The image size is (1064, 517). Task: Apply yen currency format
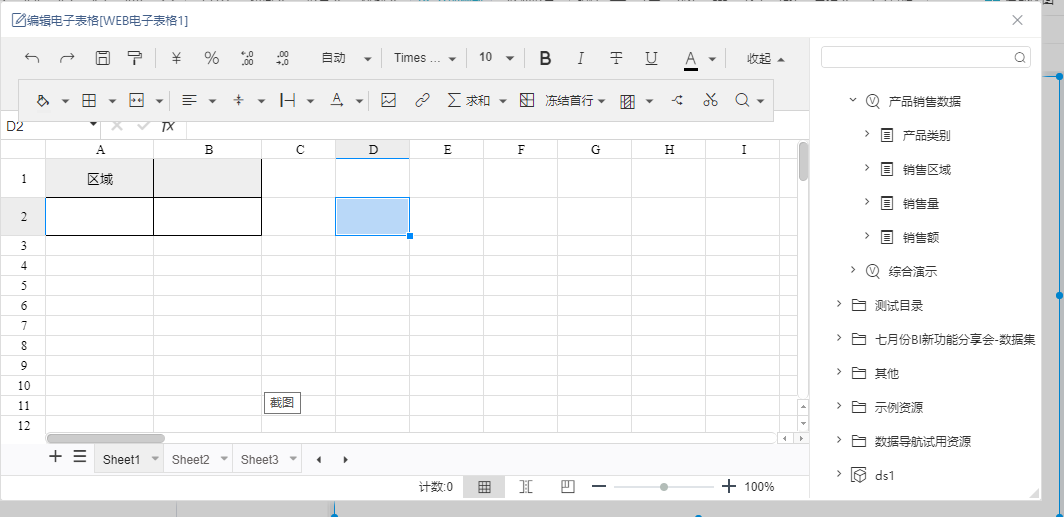click(176, 58)
